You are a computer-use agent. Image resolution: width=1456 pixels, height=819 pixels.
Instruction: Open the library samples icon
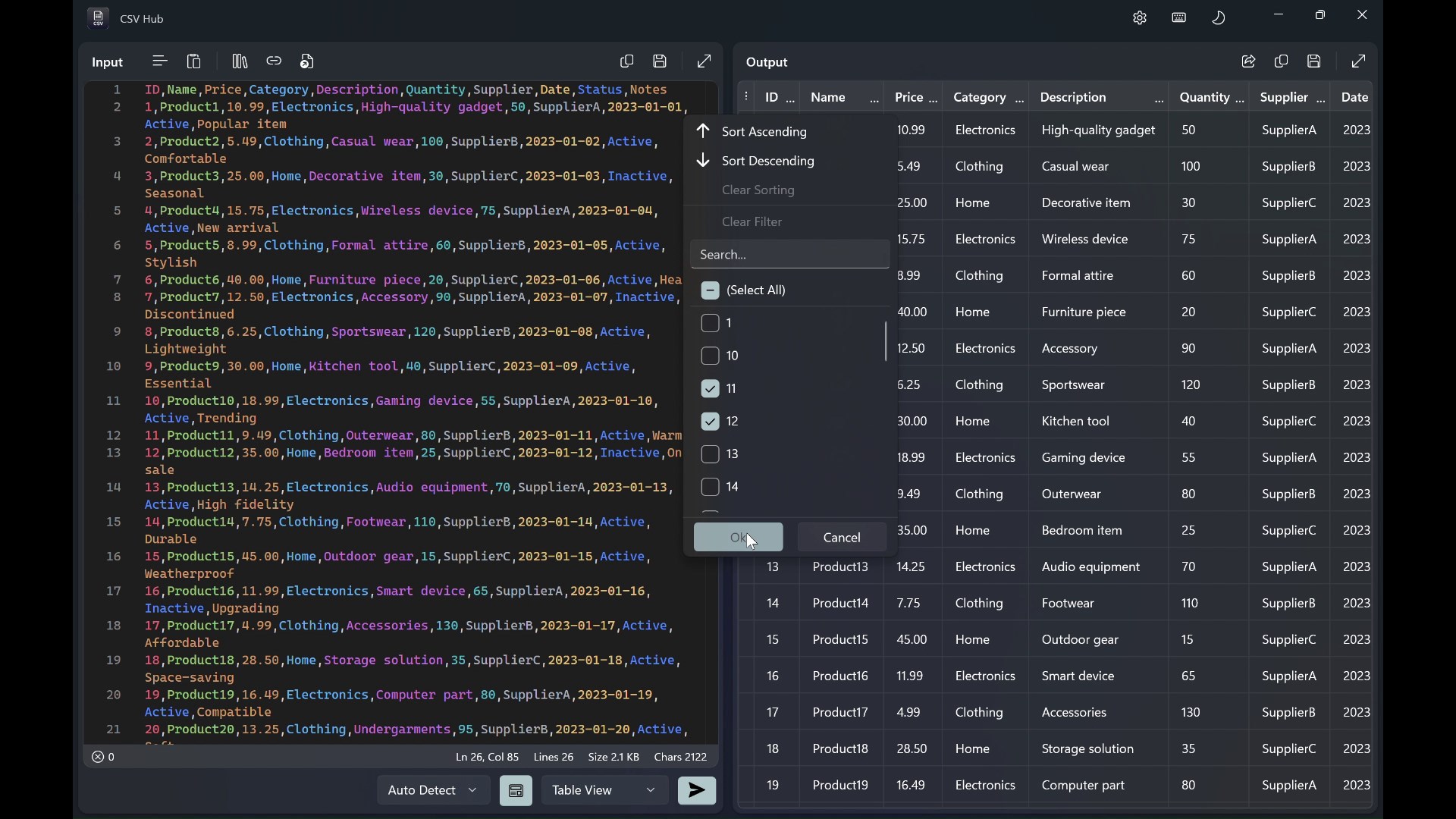240,61
